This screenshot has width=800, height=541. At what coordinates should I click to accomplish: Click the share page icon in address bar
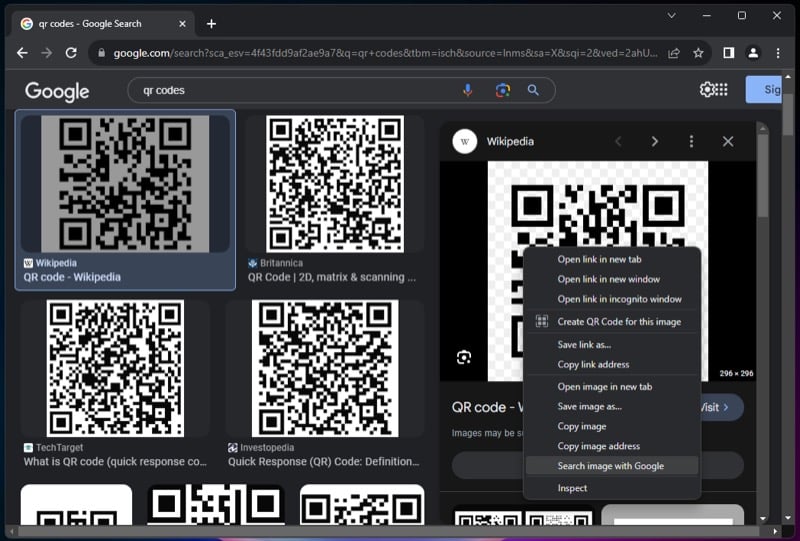(x=674, y=53)
